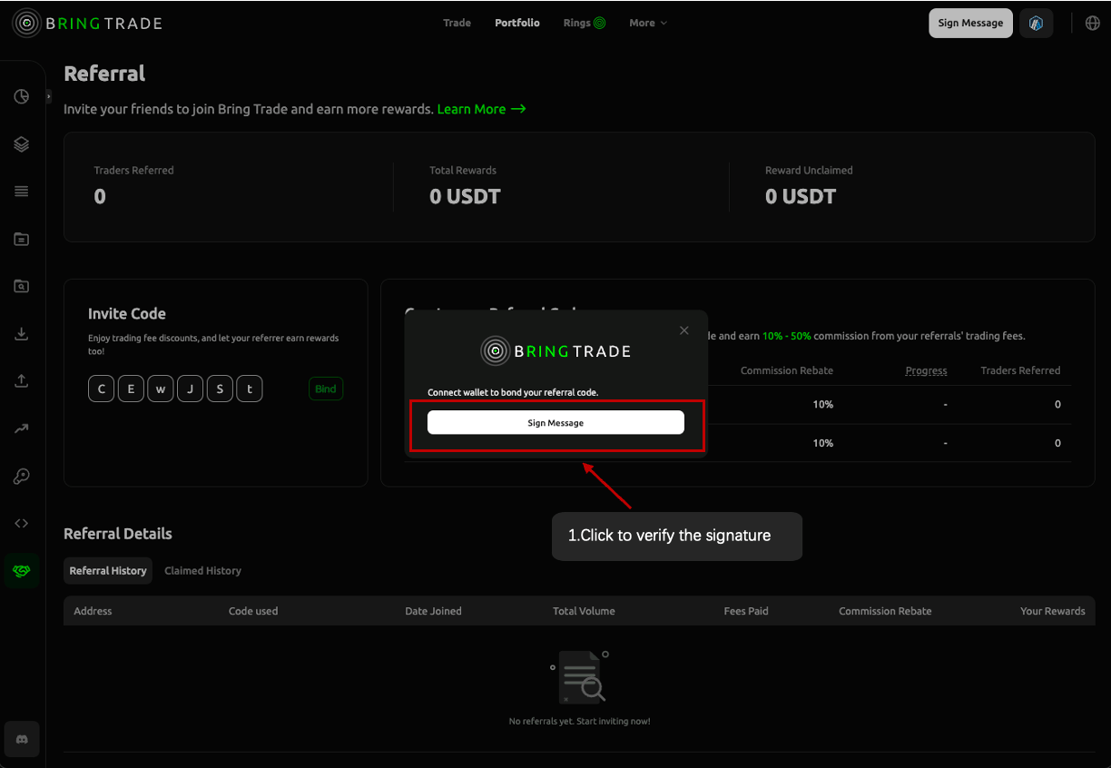Open the stacked layers sidebar icon

click(x=21, y=144)
